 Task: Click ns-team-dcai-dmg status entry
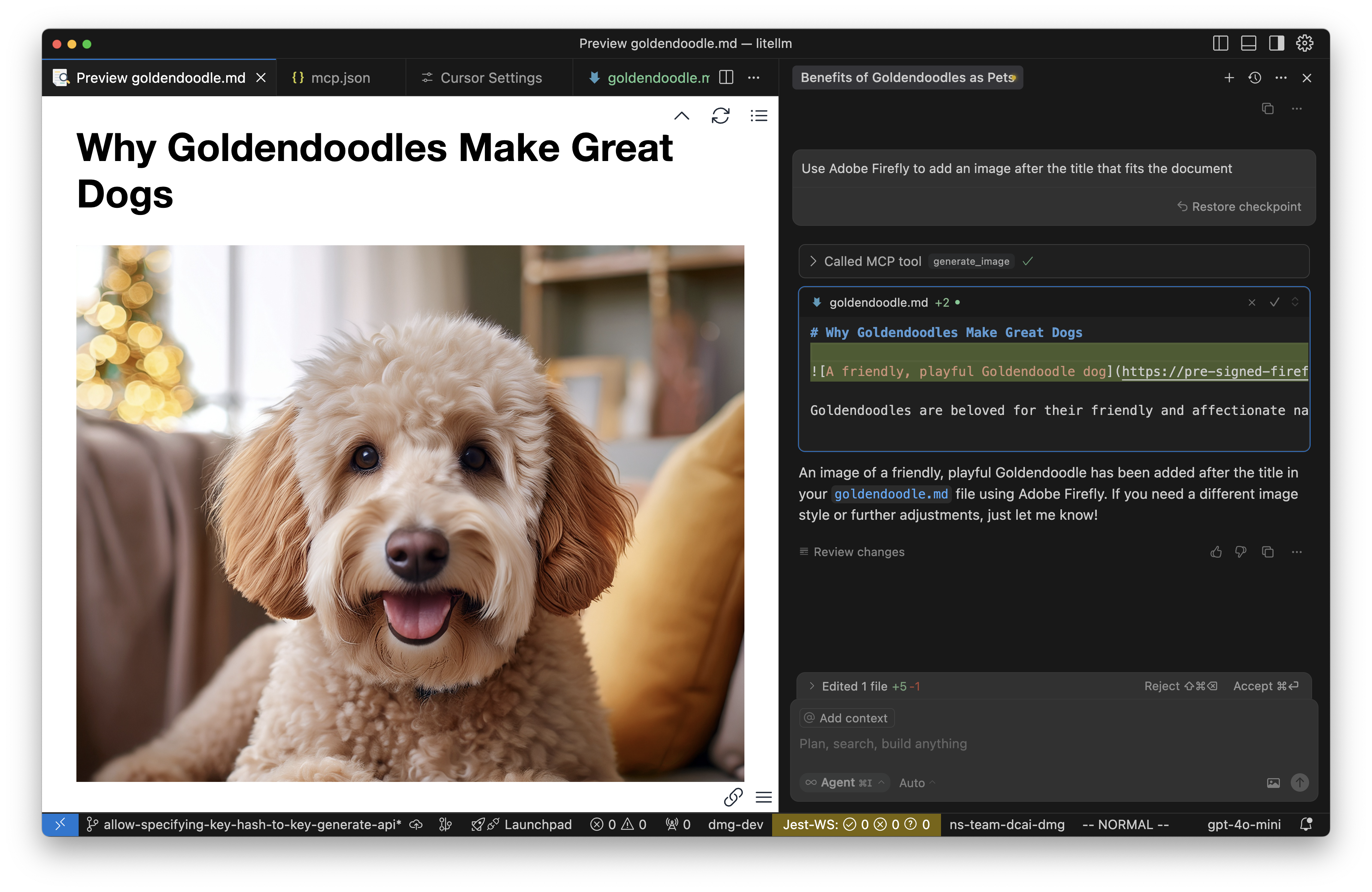[x=1007, y=825]
